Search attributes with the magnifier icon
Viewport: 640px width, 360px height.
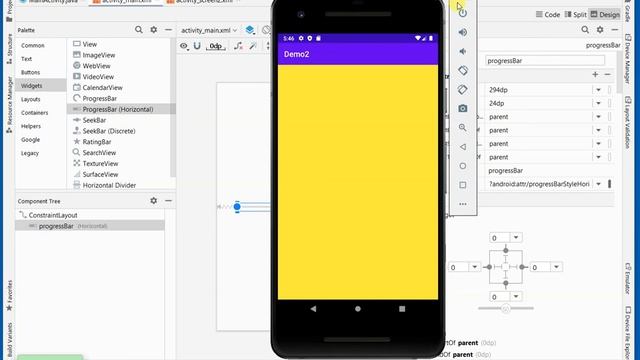pos(585,30)
